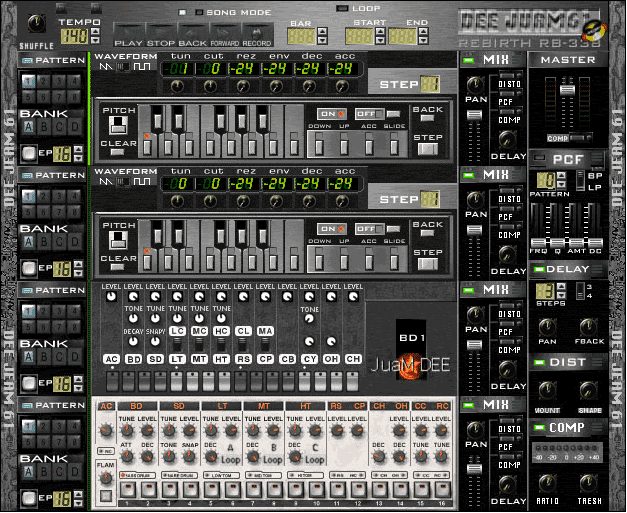Click the top synth mixer's PAN knob
627x513 pixels.
coord(475,84)
